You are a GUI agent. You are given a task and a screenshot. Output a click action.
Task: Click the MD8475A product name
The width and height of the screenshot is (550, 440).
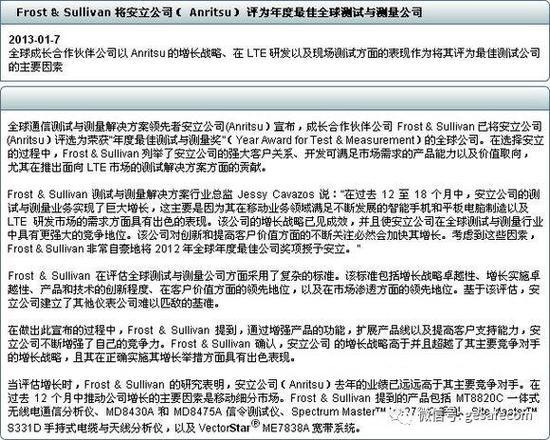click(x=197, y=412)
